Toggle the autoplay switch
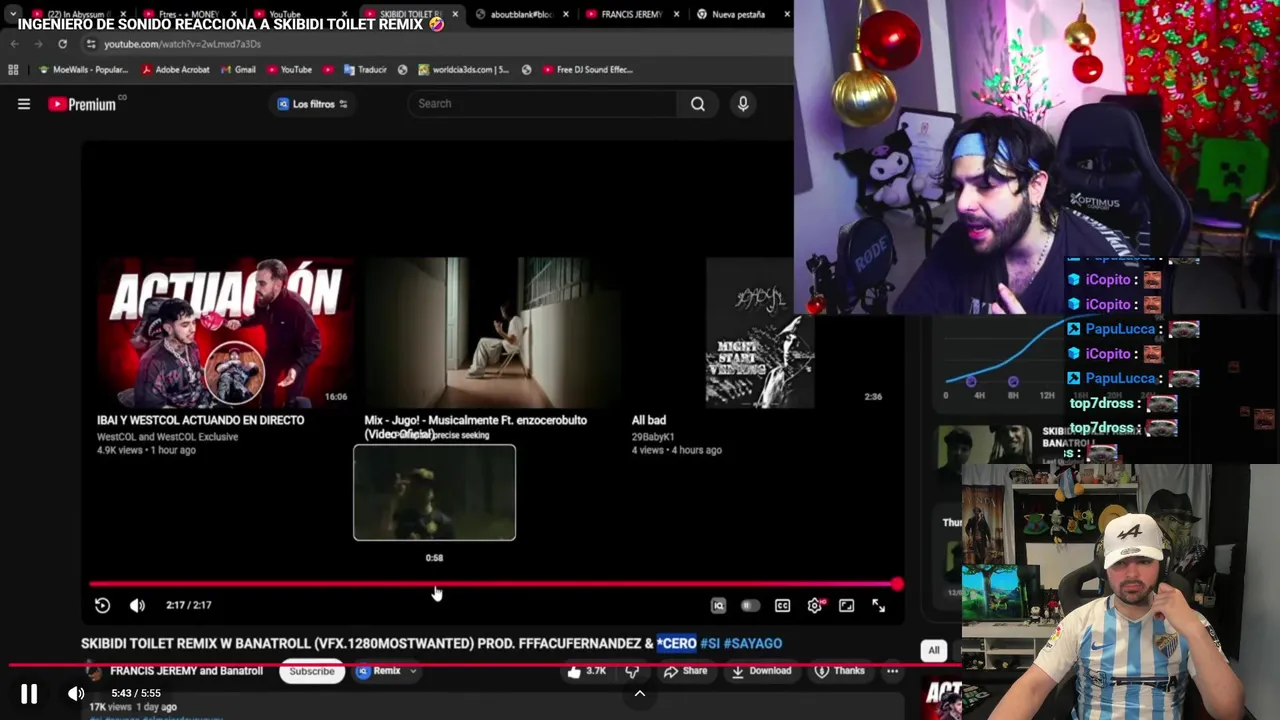 pyautogui.click(x=750, y=606)
